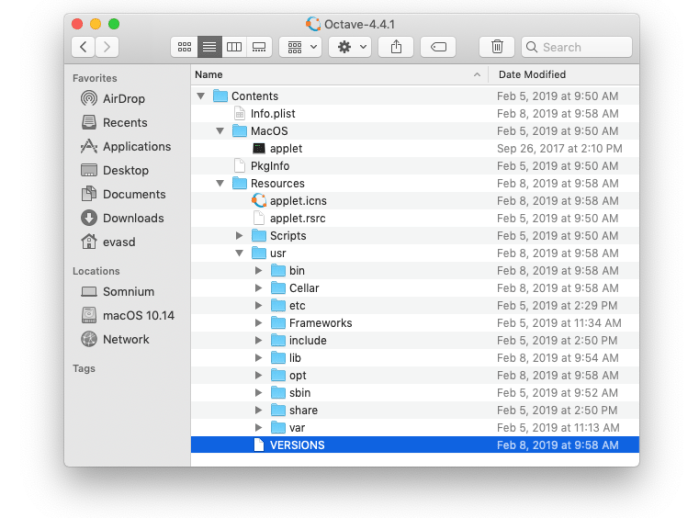Switch to gallery view in toolbar

(x=259, y=47)
